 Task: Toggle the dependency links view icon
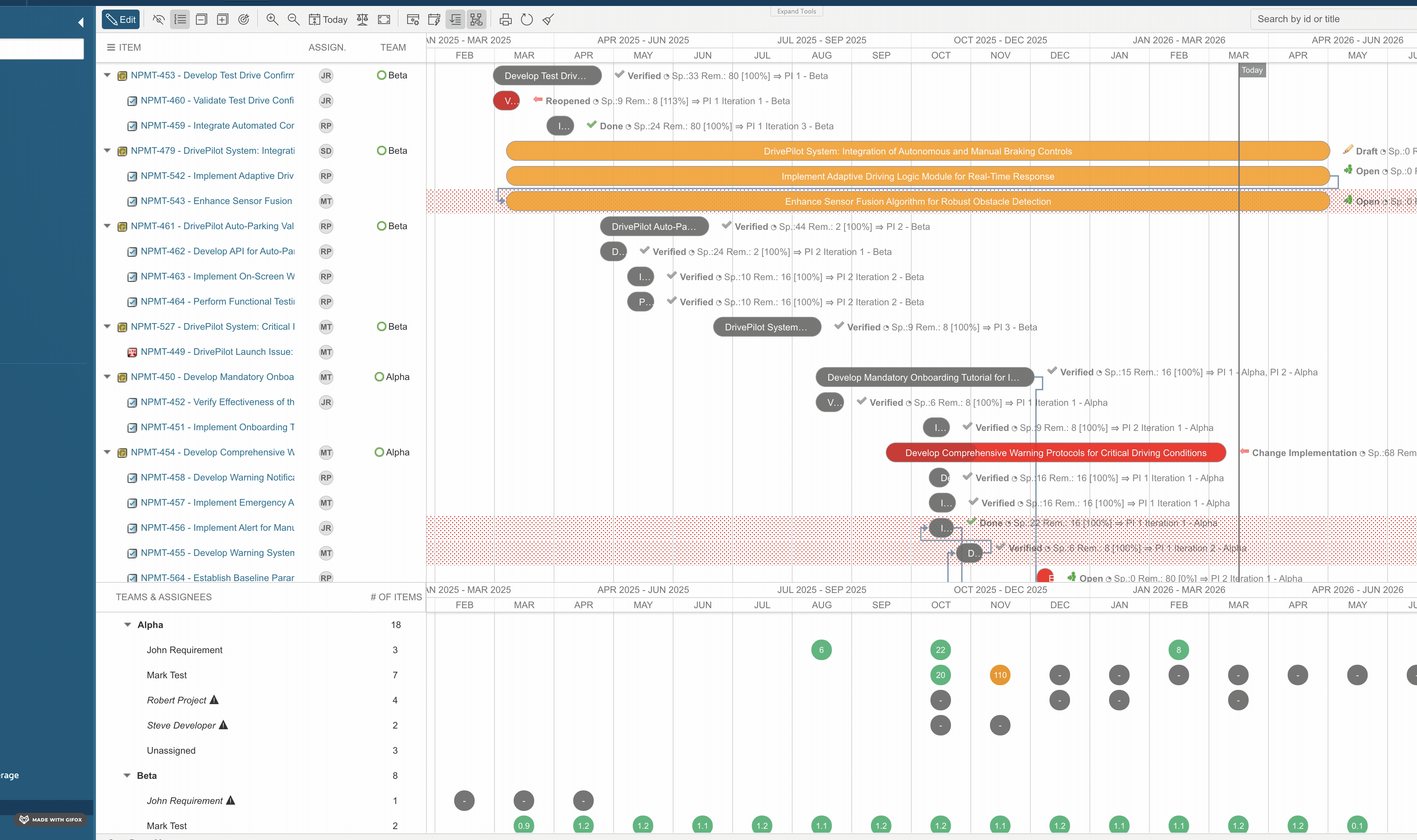tap(477, 20)
